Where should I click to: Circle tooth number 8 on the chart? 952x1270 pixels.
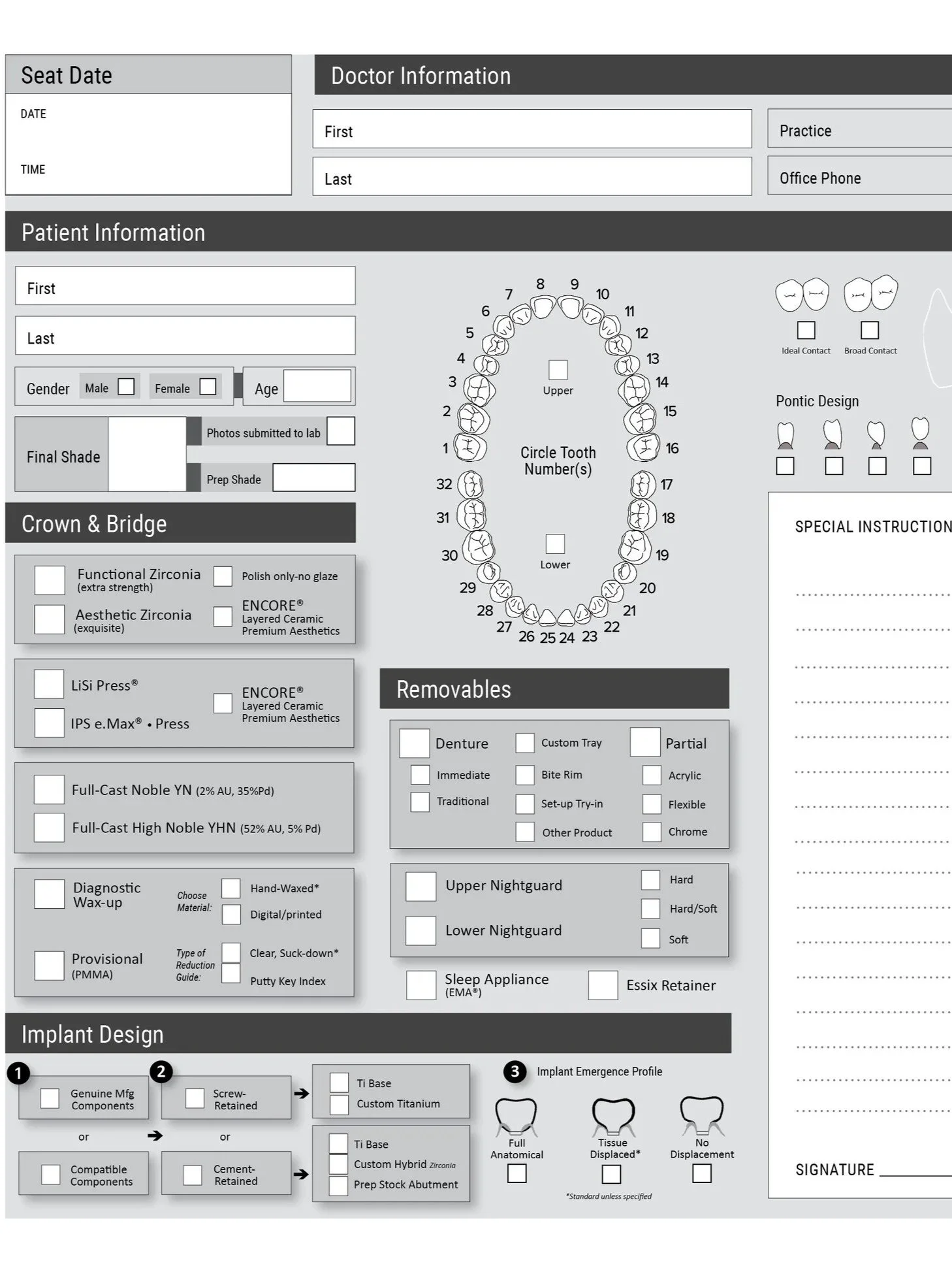click(x=543, y=306)
